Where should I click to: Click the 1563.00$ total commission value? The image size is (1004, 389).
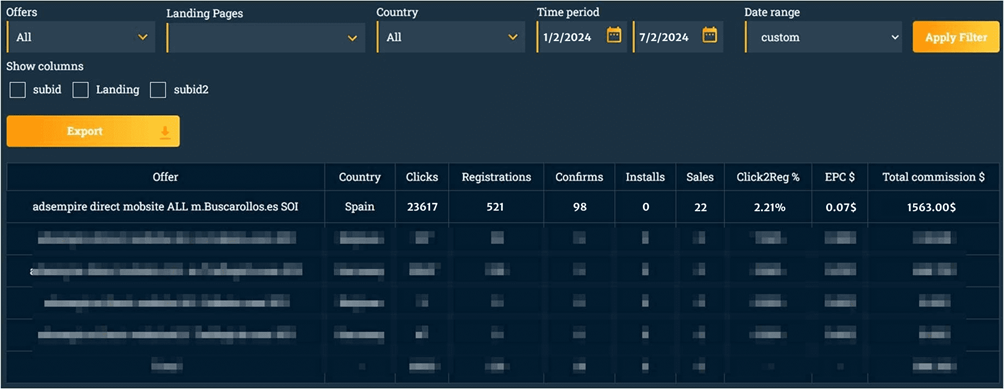[933, 207]
